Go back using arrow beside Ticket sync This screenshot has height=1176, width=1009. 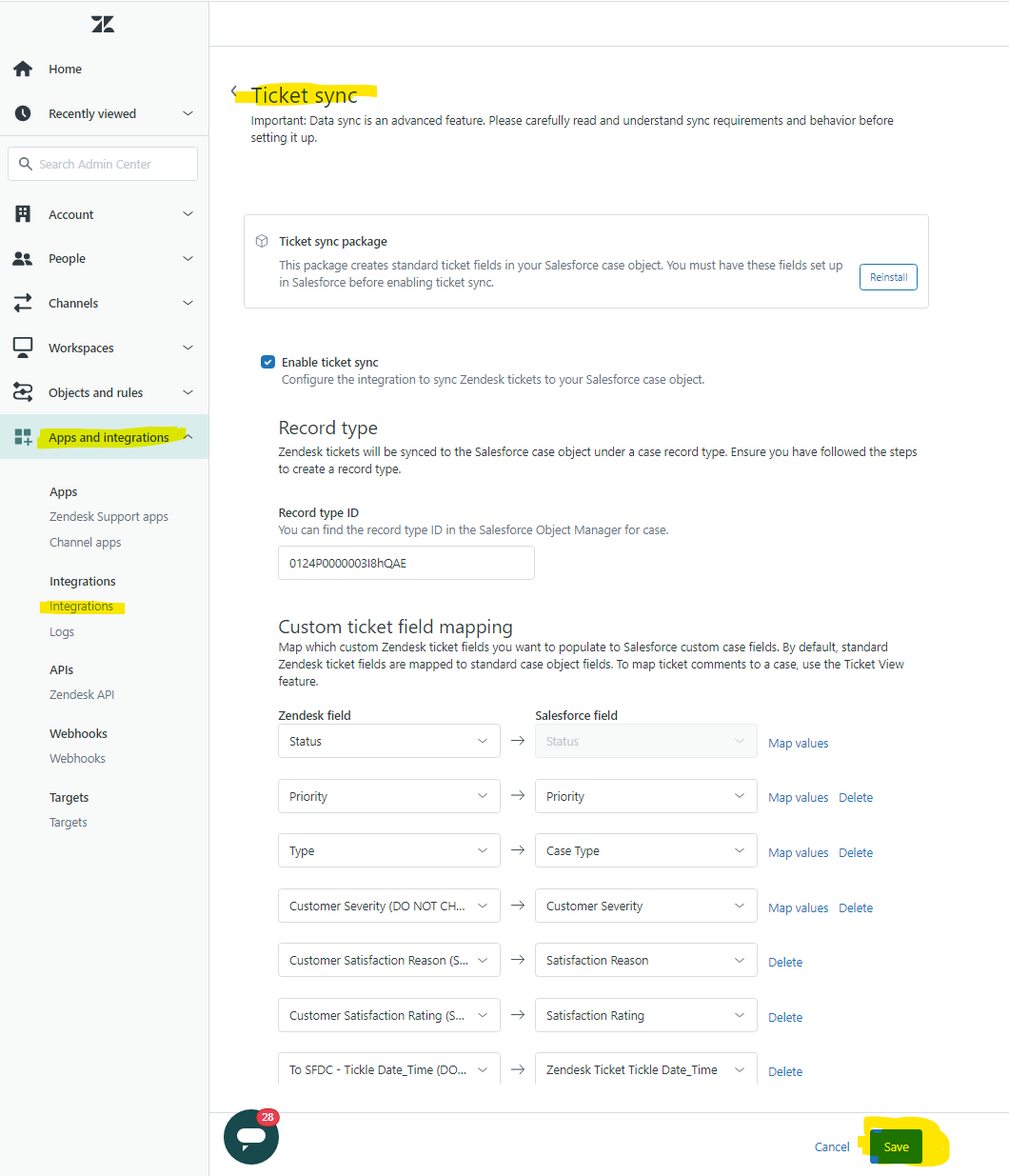pos(234,91)
